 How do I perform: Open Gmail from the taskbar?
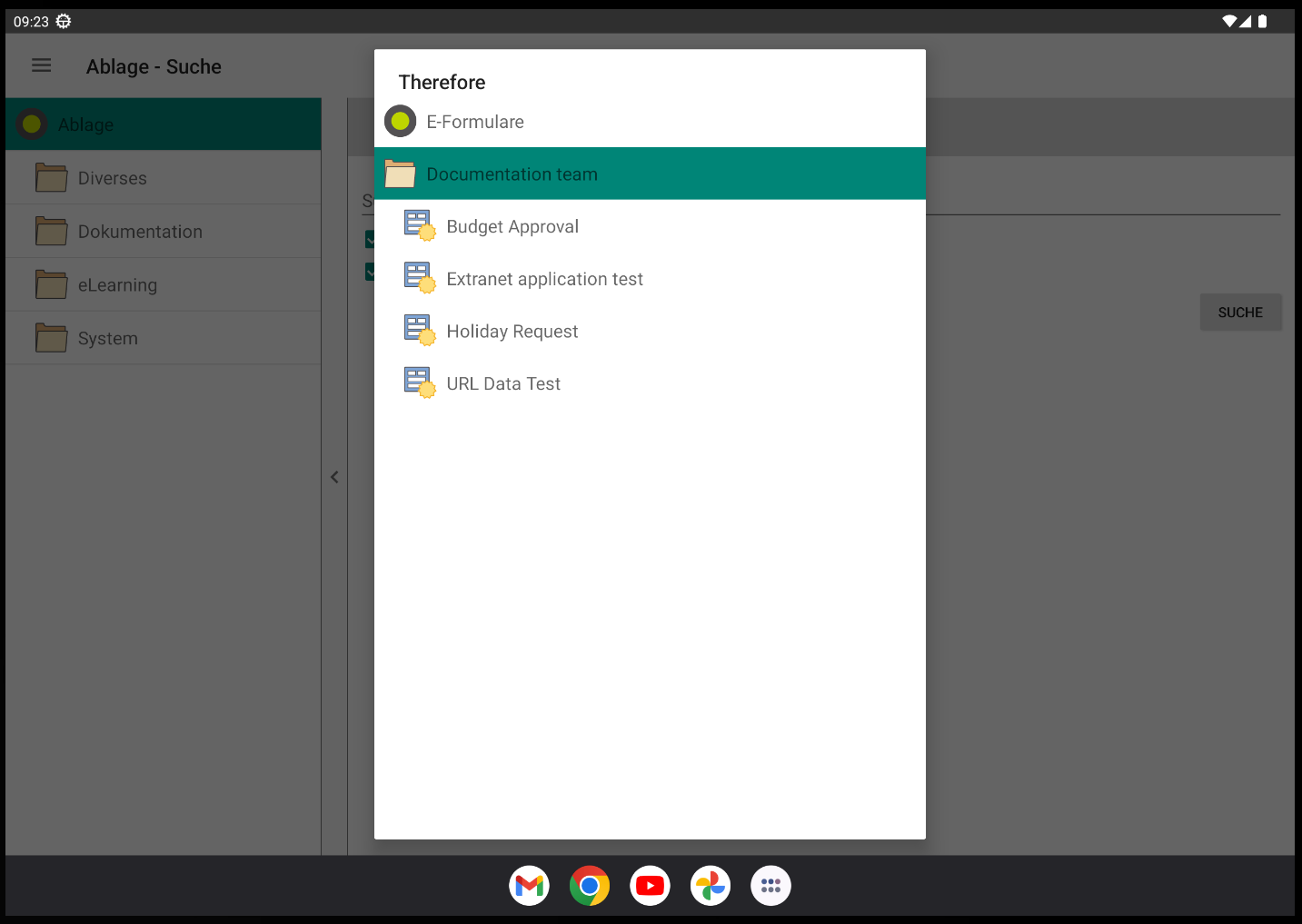coord(529,886)
